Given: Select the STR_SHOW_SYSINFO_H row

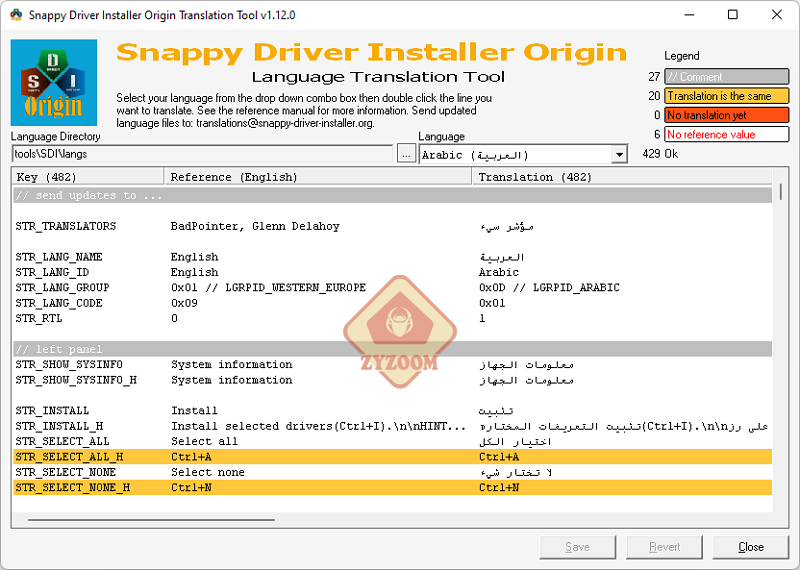Looking at the screenshot, I should point(392,380).
